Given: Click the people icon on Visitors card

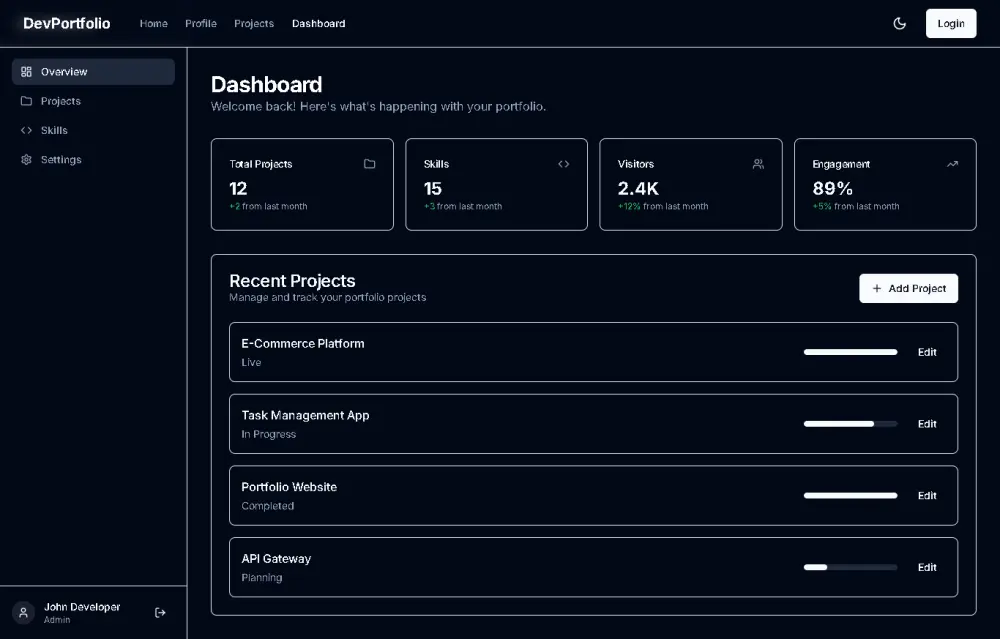Looking at the screenshot, I should (758, 164).
